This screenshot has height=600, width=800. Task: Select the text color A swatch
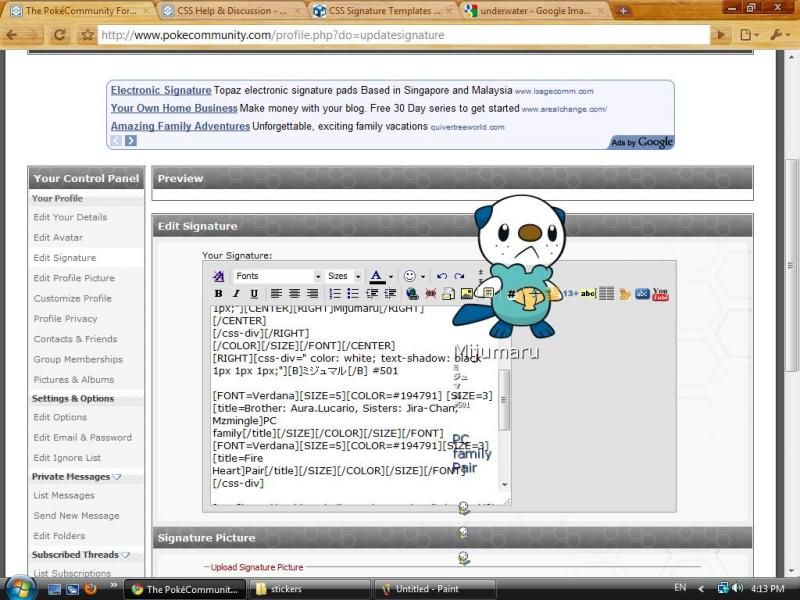point(376,276)
